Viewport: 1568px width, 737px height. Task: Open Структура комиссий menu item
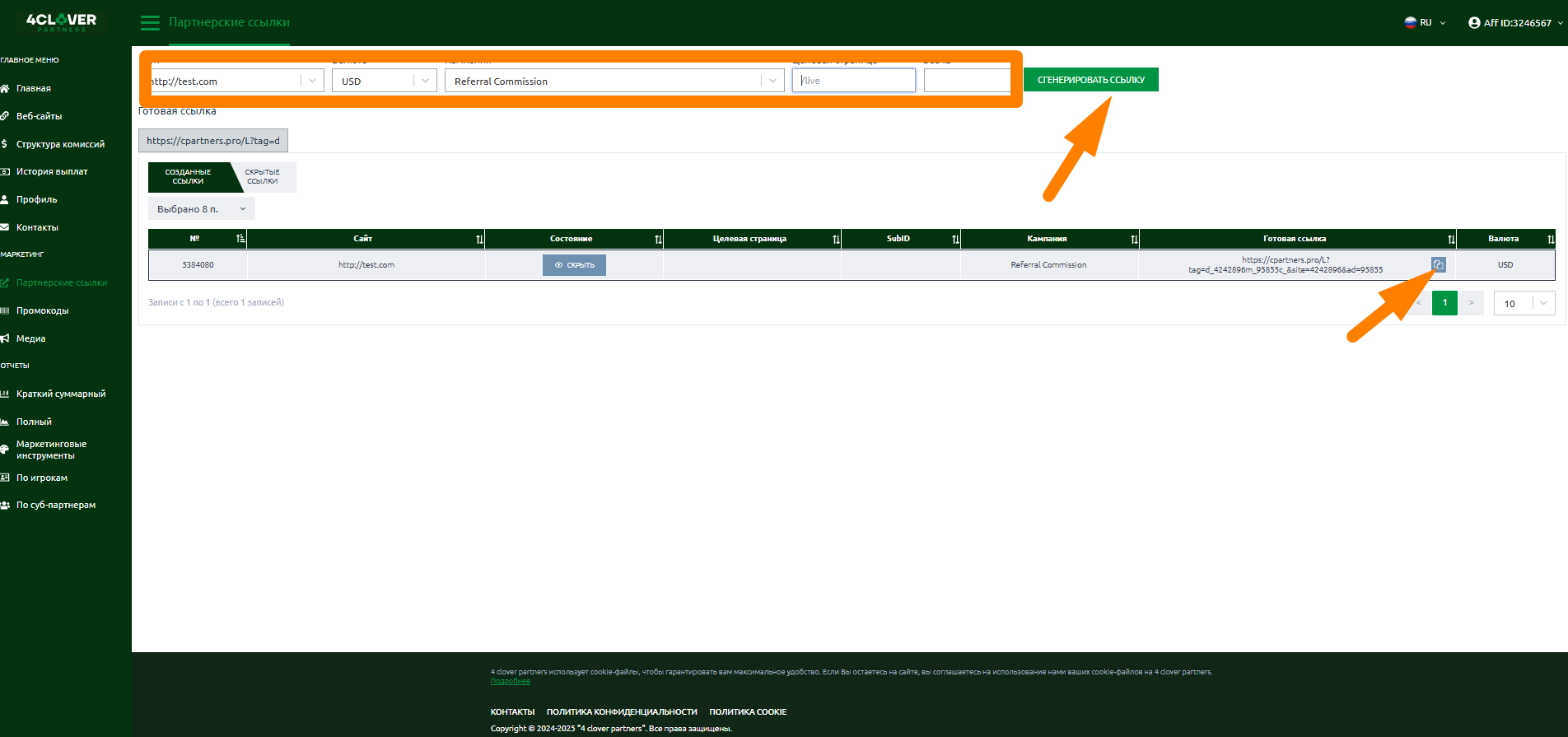60,144
